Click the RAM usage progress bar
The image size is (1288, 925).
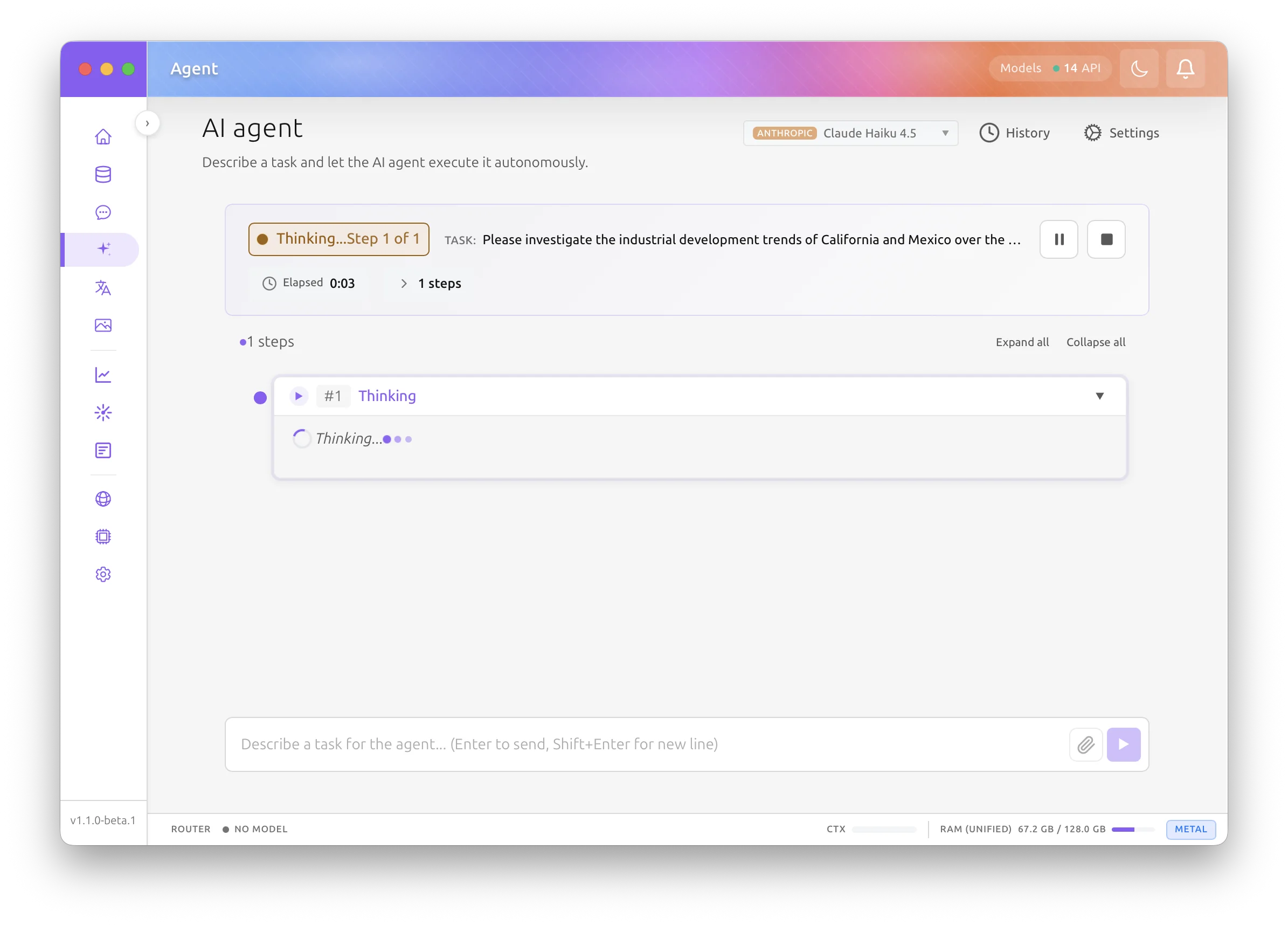pyautogui.click(x=1132, y=829)
